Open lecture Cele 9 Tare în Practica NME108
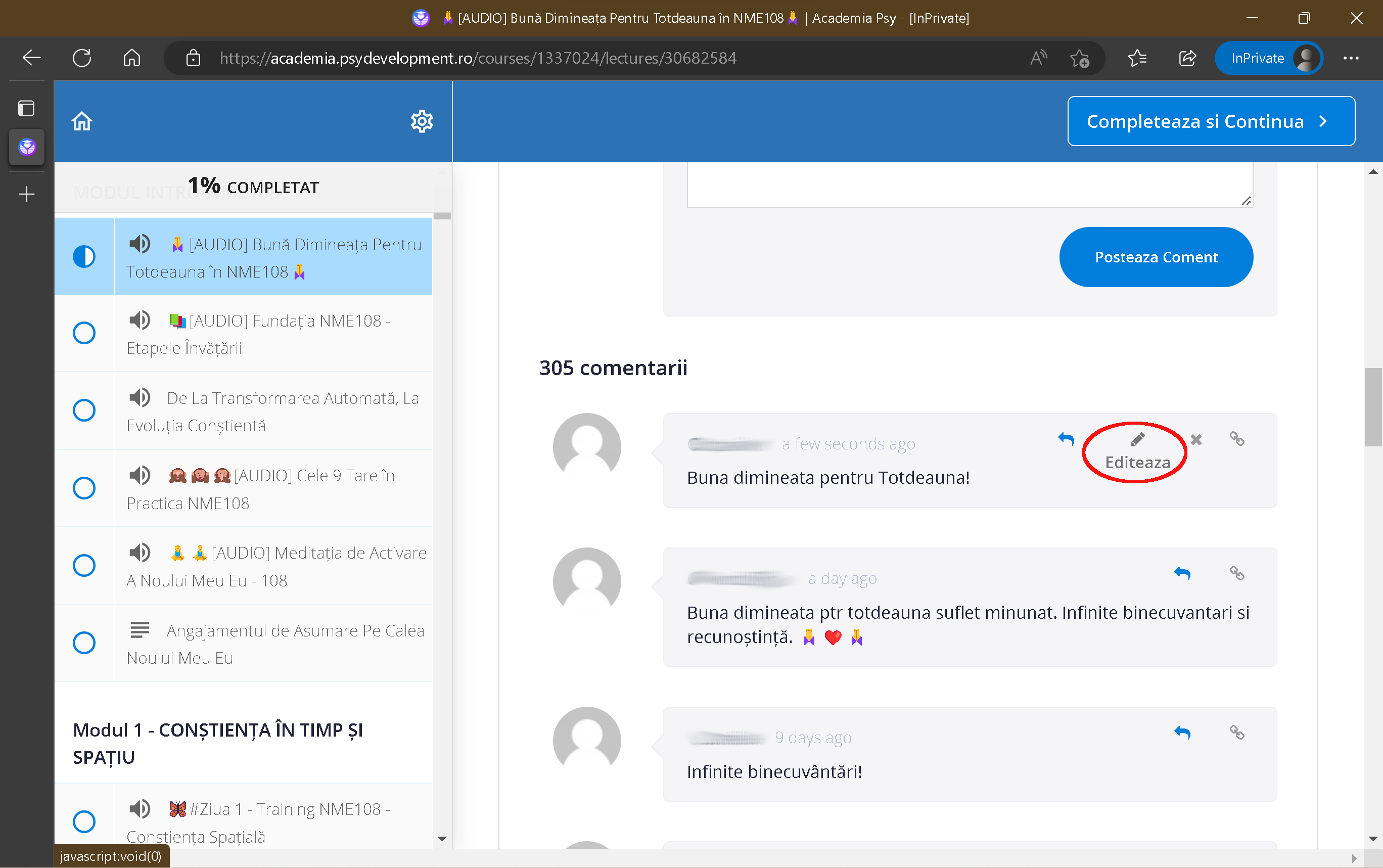The height and width of the screenshot is (868, 1383). 273,488
